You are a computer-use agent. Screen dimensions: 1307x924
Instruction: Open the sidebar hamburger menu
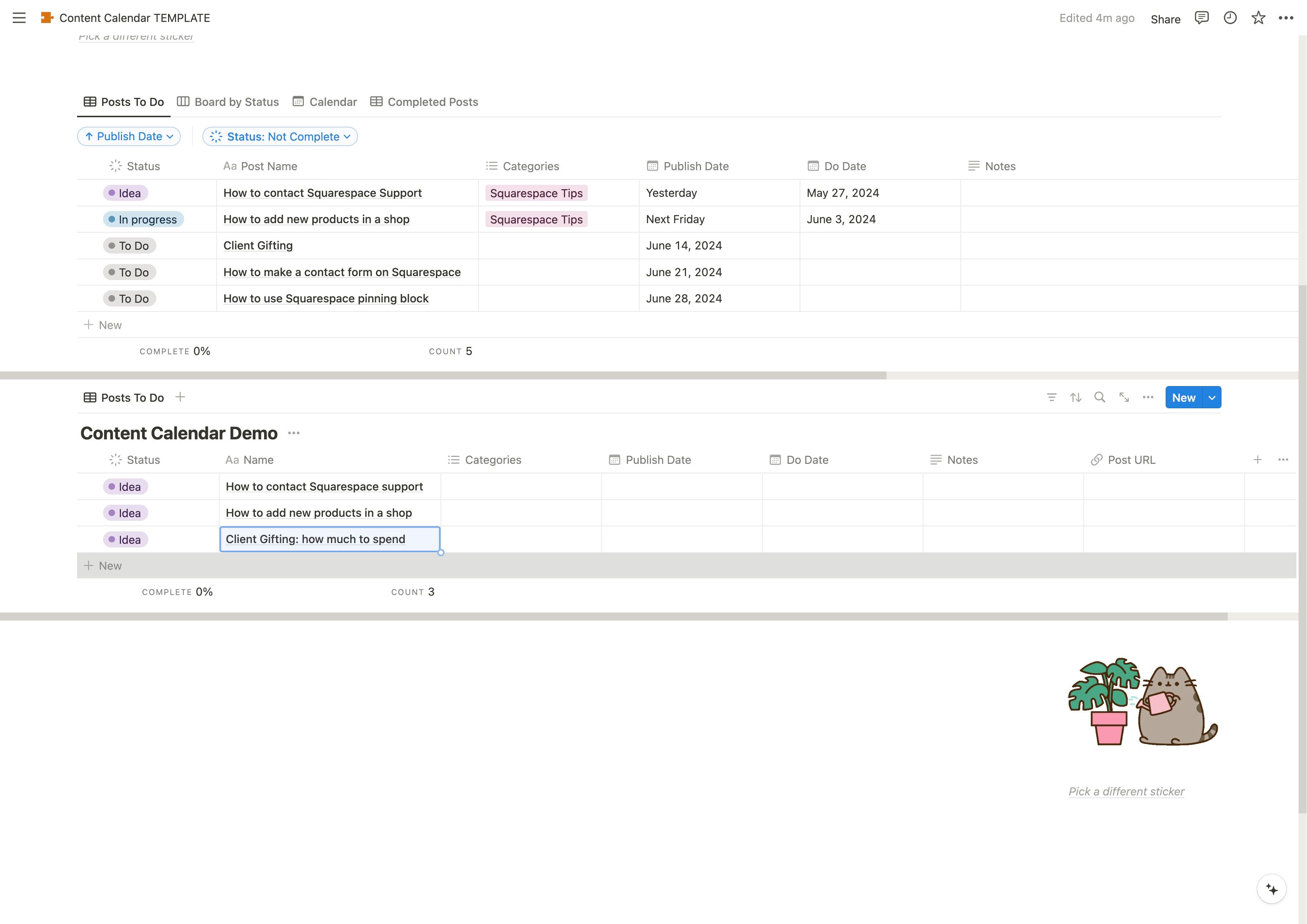(x=19, y=18)
